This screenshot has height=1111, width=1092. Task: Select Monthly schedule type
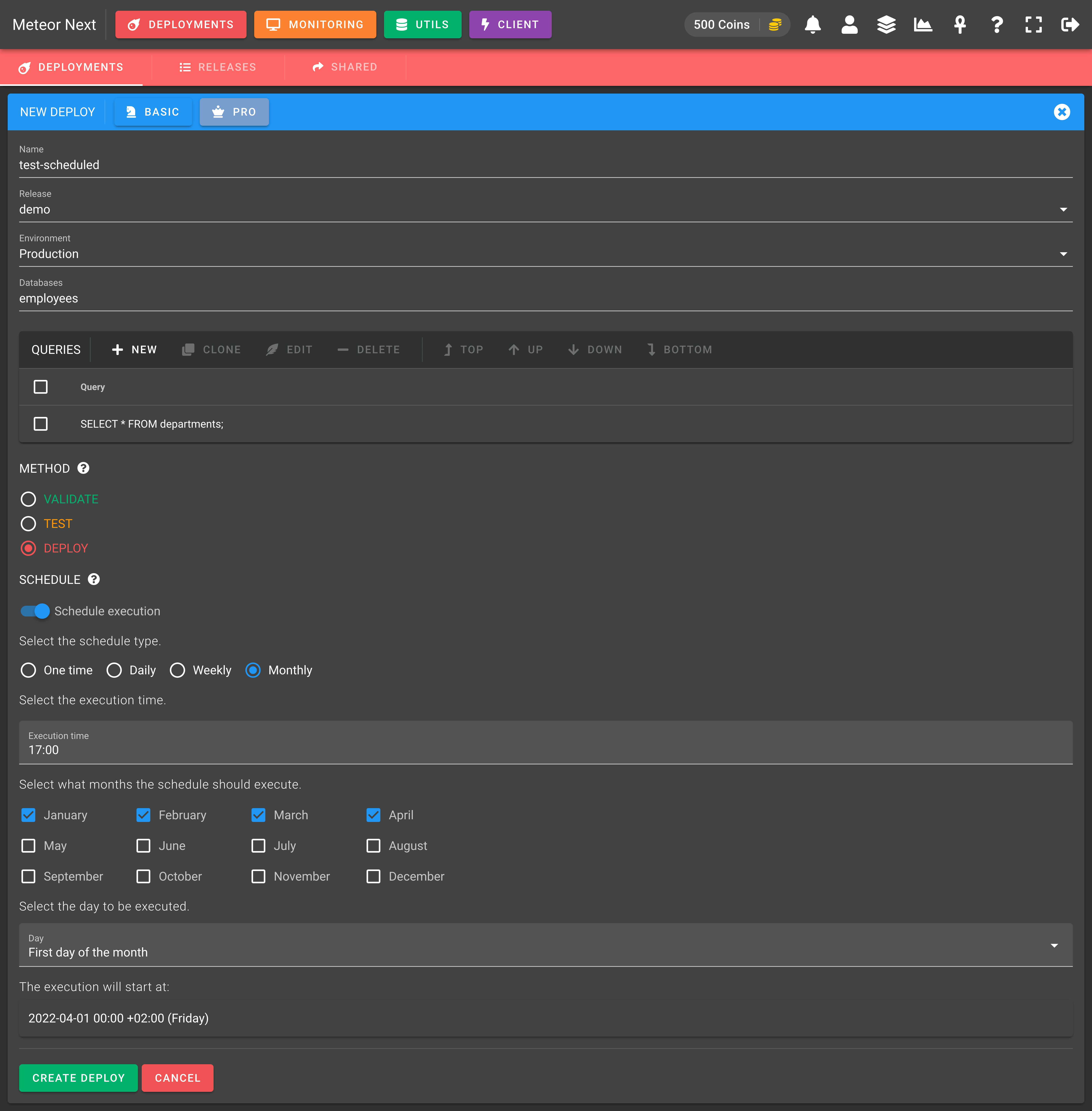click(x=253, y=670)
